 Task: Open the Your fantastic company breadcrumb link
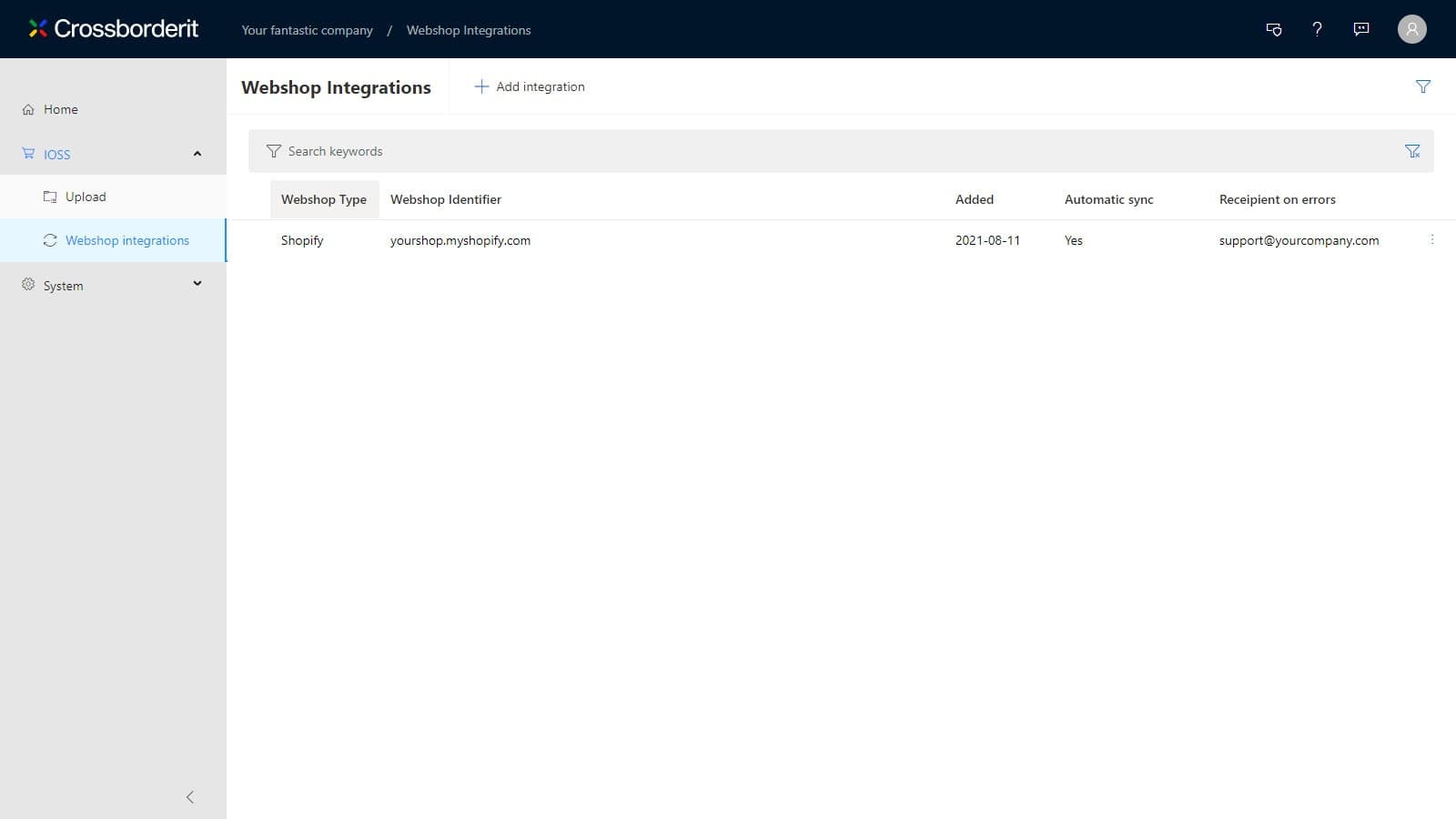pos(307,30)
